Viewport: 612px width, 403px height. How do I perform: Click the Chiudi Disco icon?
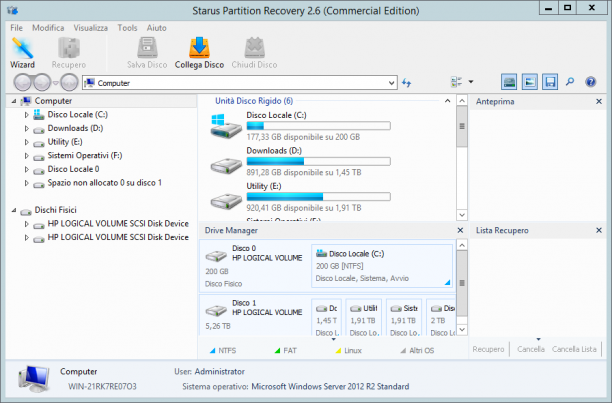click(254, 53)
